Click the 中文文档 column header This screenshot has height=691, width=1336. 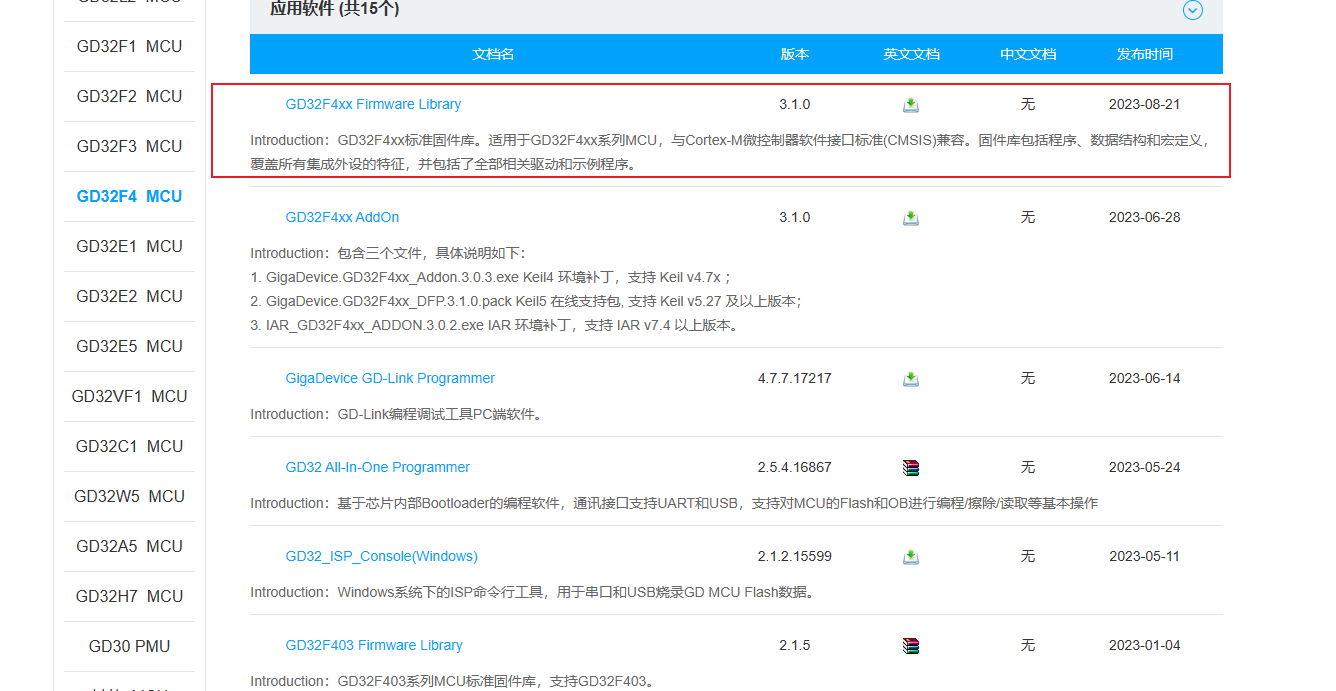[1028, 54]
